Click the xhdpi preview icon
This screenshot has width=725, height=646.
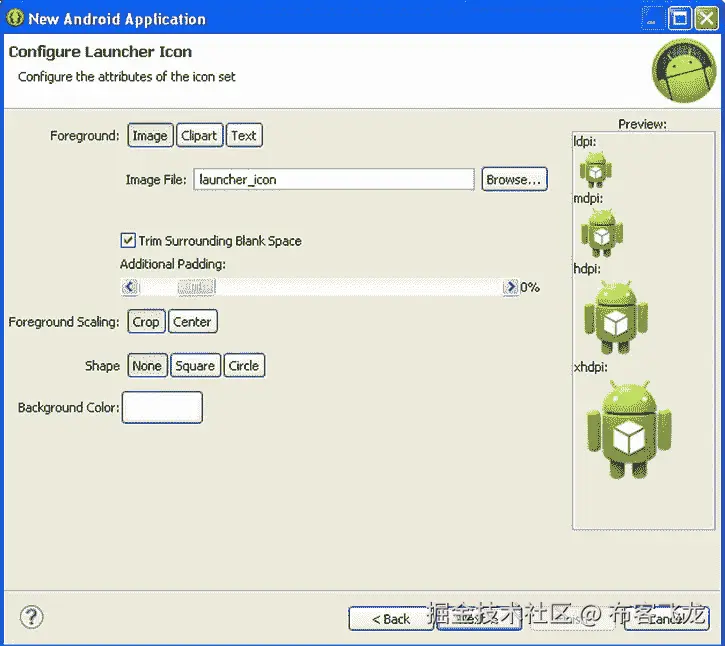629,430
